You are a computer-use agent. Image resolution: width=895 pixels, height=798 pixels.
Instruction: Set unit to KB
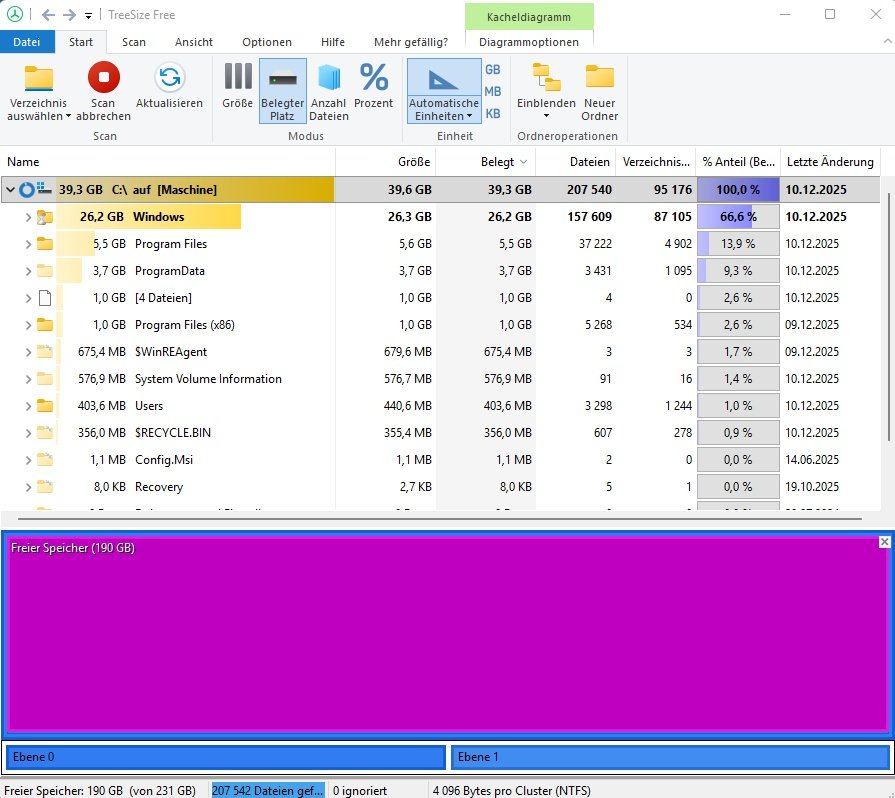[x=493, y=114]
